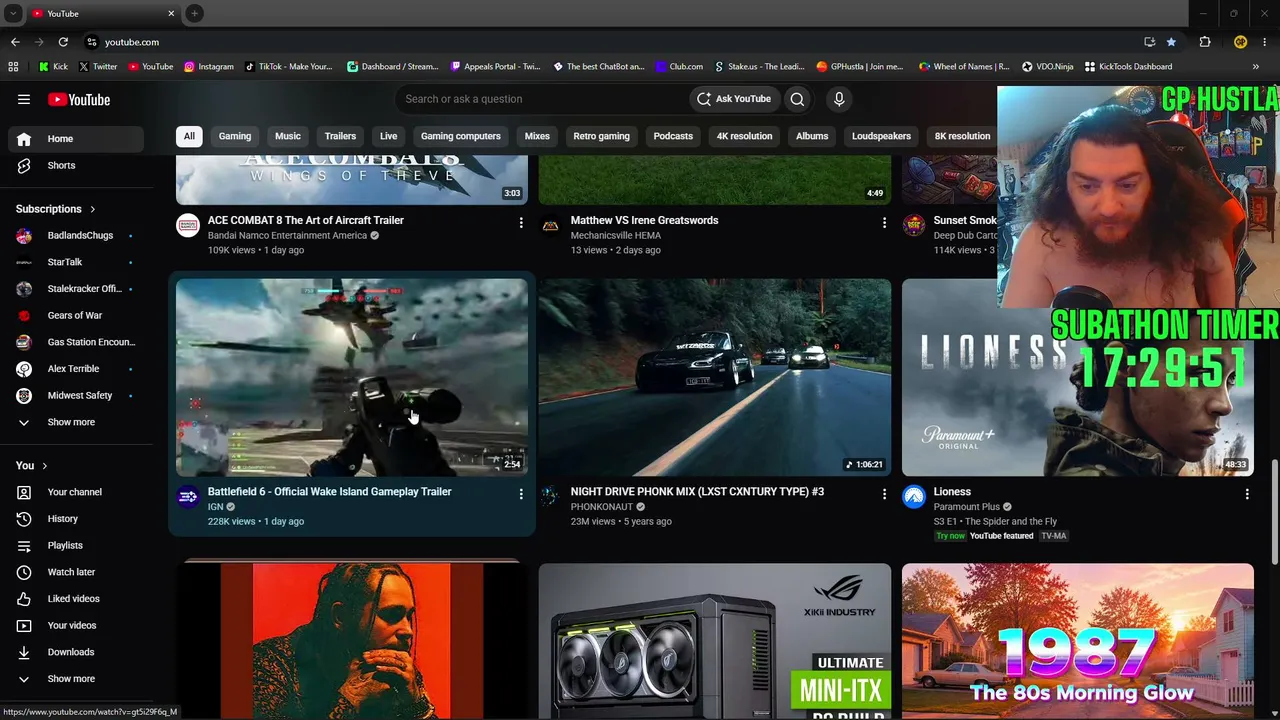Click the Ask YouTube button

(734, 99)
